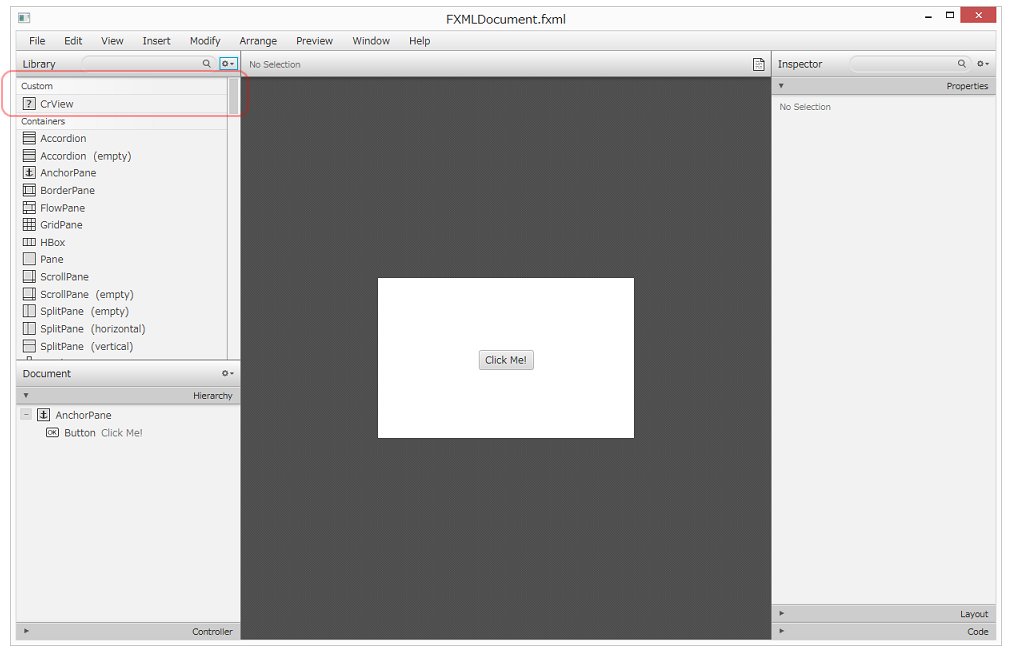
Task: Click the ScrollPane library icon
Action: click(x=29, y=277)
